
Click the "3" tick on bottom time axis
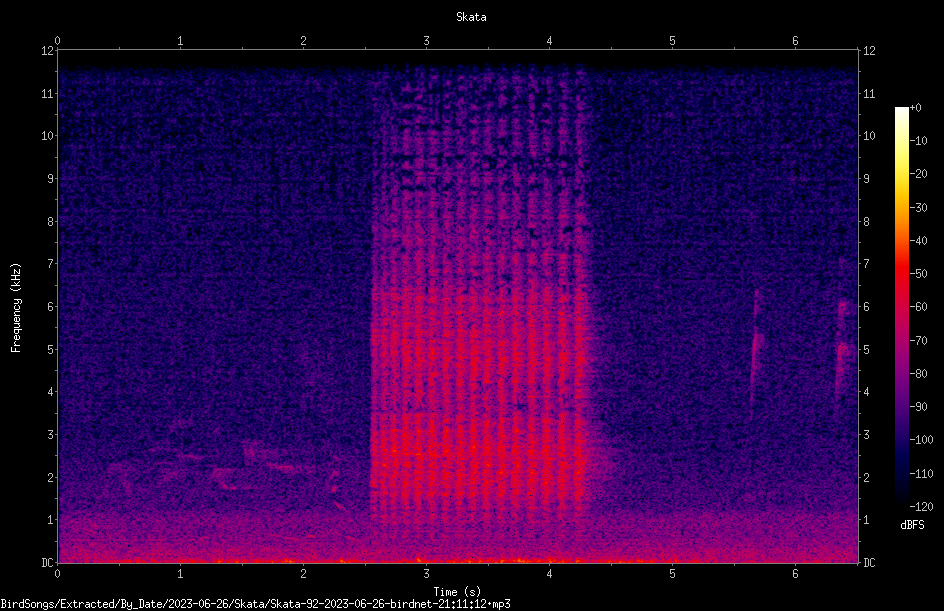(426, 574)
